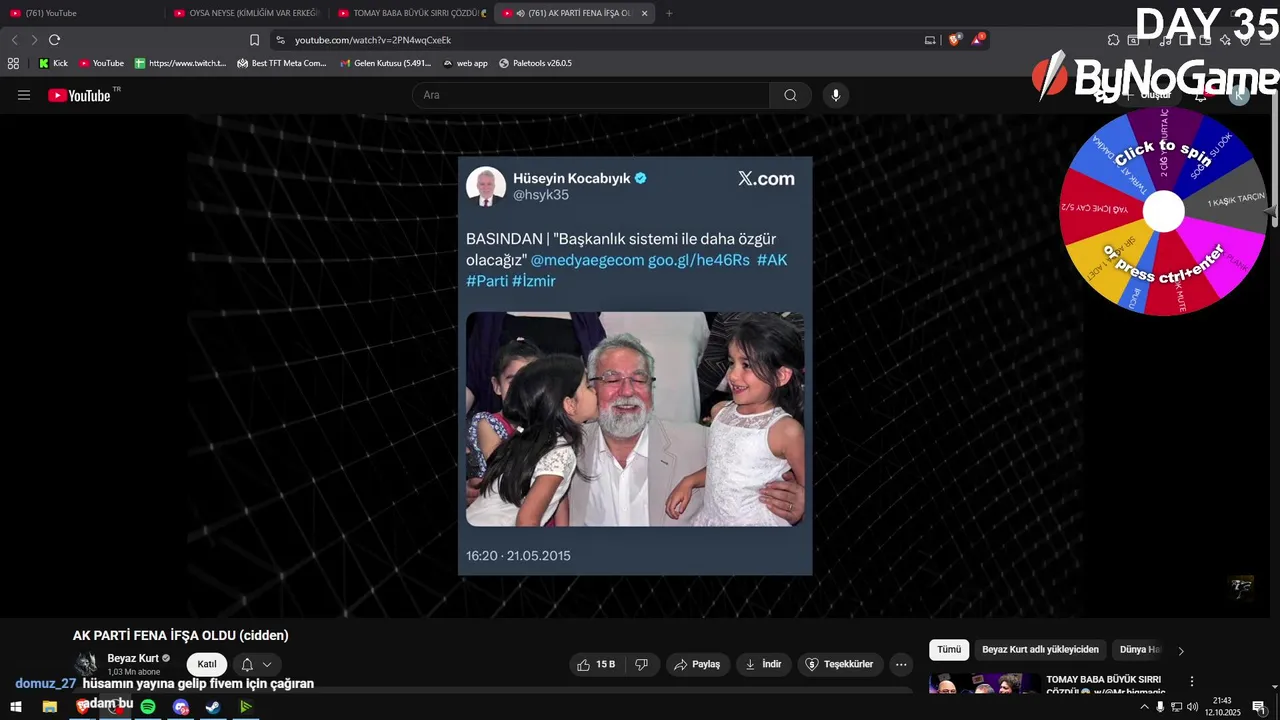
Task: Open the volume speaker tray icon
Action: (x=1192, y=707)
